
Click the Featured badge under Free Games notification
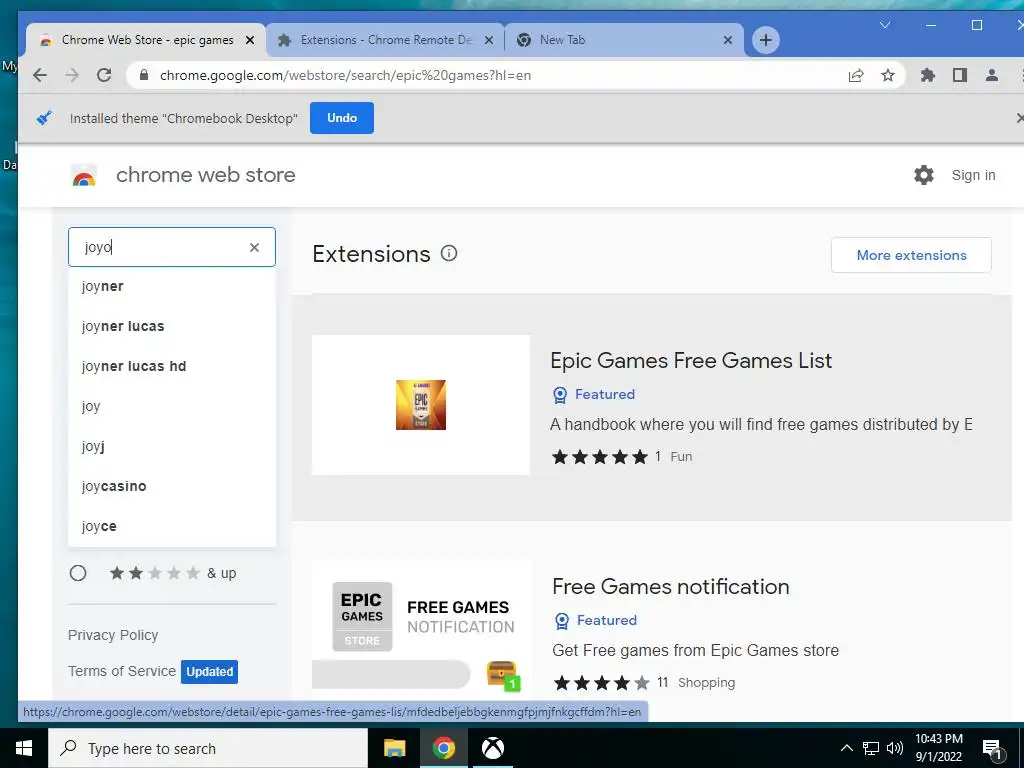596,620
